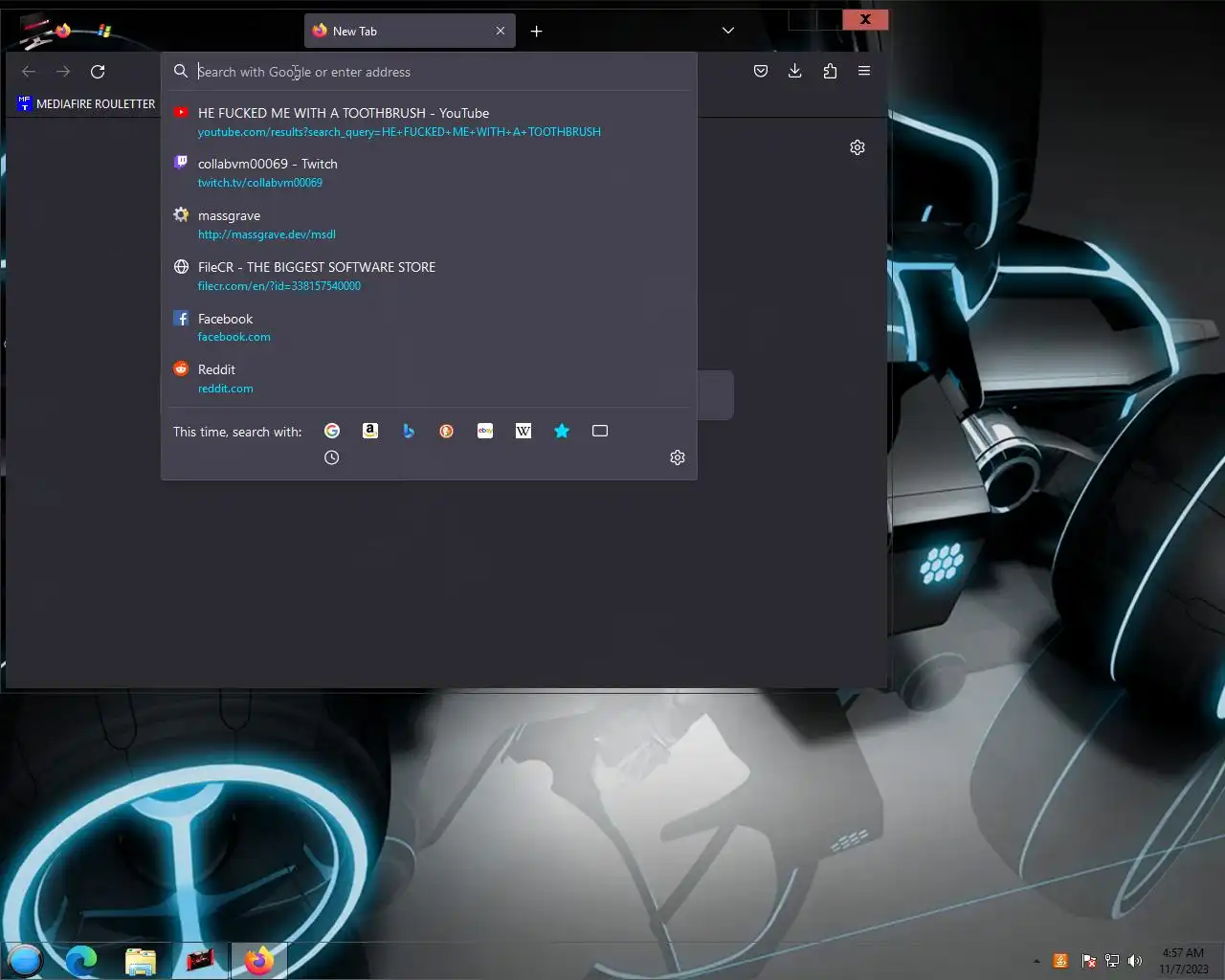Select the New Tab tab
Image resolution: width=1225 pixels, height=980 pixels.
click(411, 32)
